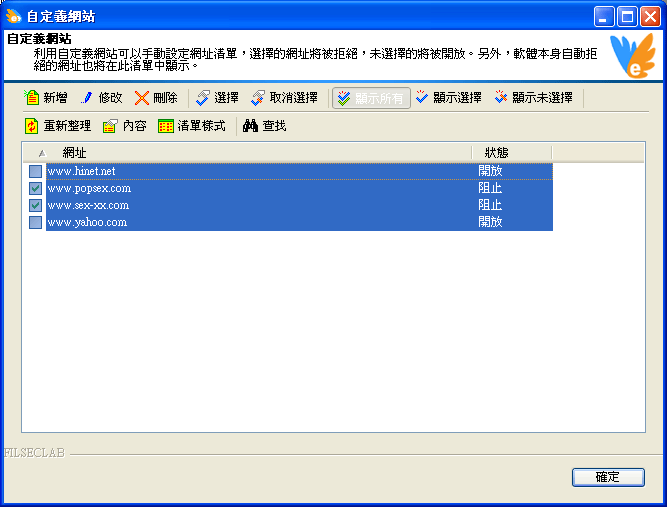Click the 刪除 (Delete) red X icon
Image resolution: width=667 pixels, height=507 pixels.
[142, 98]
